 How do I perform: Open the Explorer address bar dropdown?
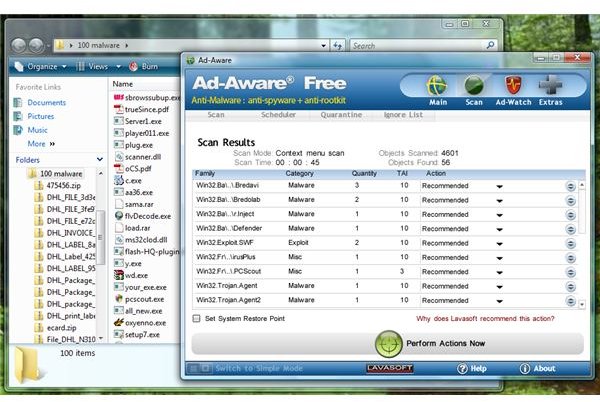point(324,46)
